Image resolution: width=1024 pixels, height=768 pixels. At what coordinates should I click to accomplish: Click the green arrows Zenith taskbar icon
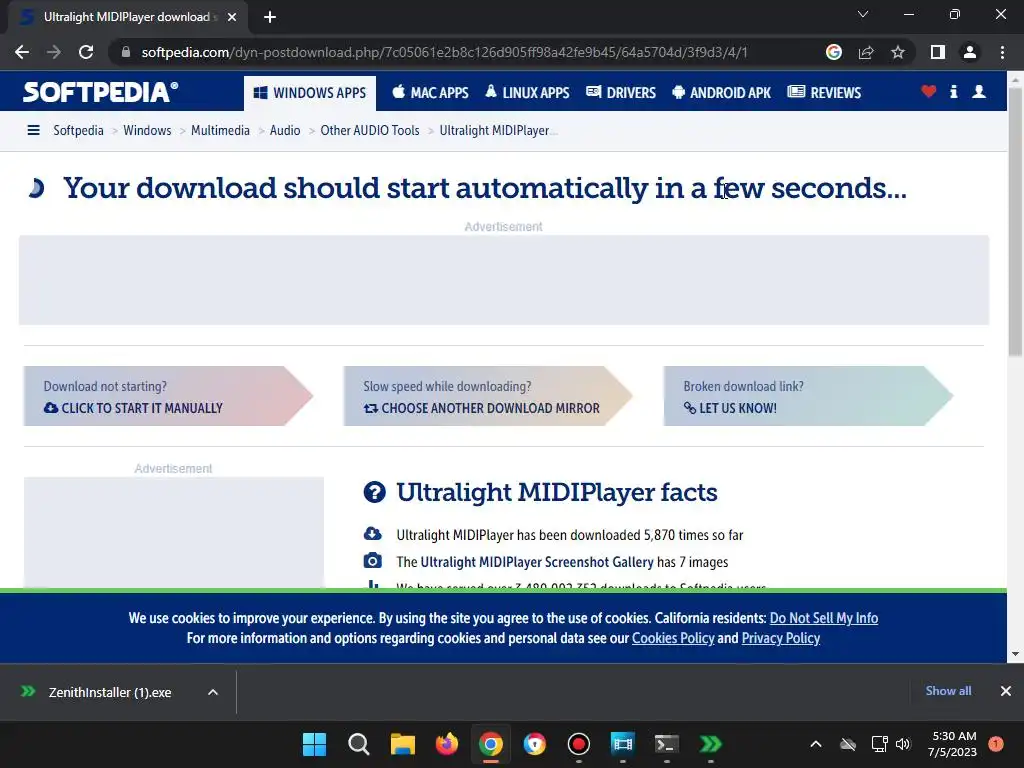click(711, 744)
